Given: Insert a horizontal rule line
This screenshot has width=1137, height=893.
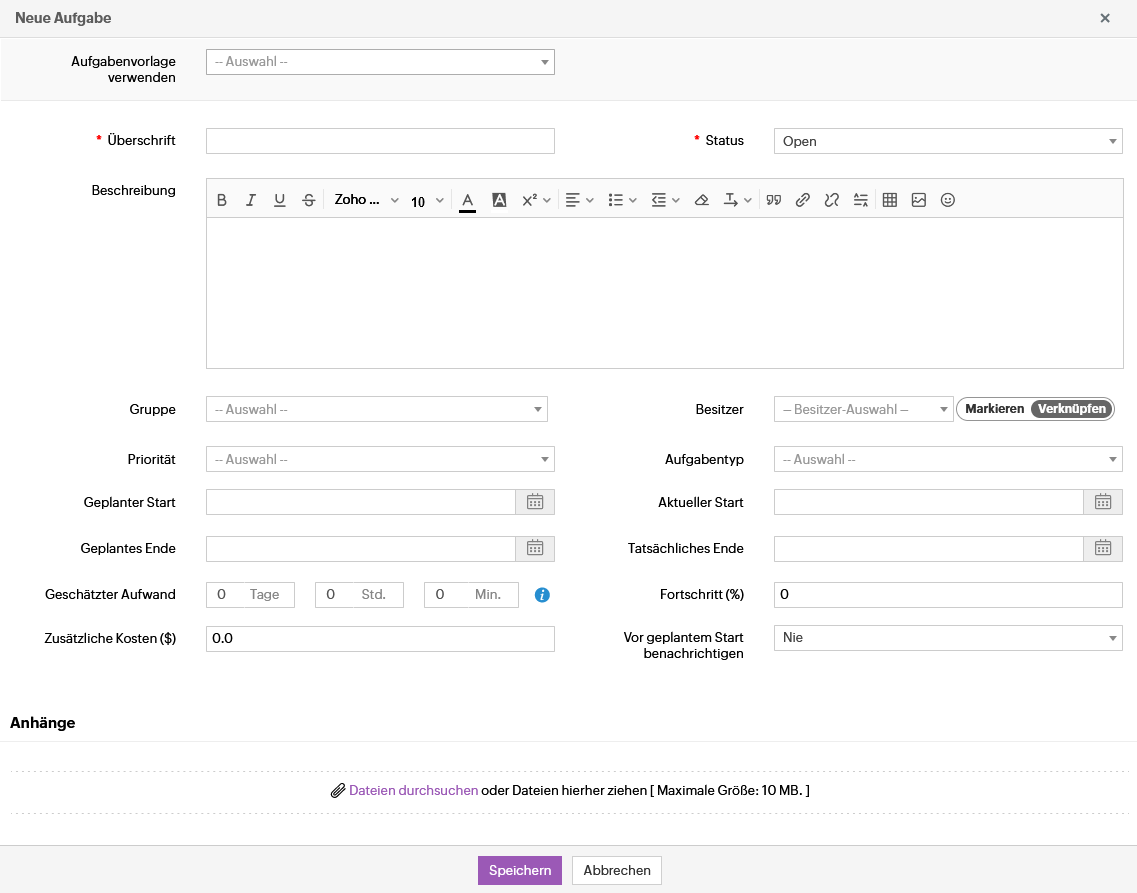Looking at the screenshot, I should point(861,200).
